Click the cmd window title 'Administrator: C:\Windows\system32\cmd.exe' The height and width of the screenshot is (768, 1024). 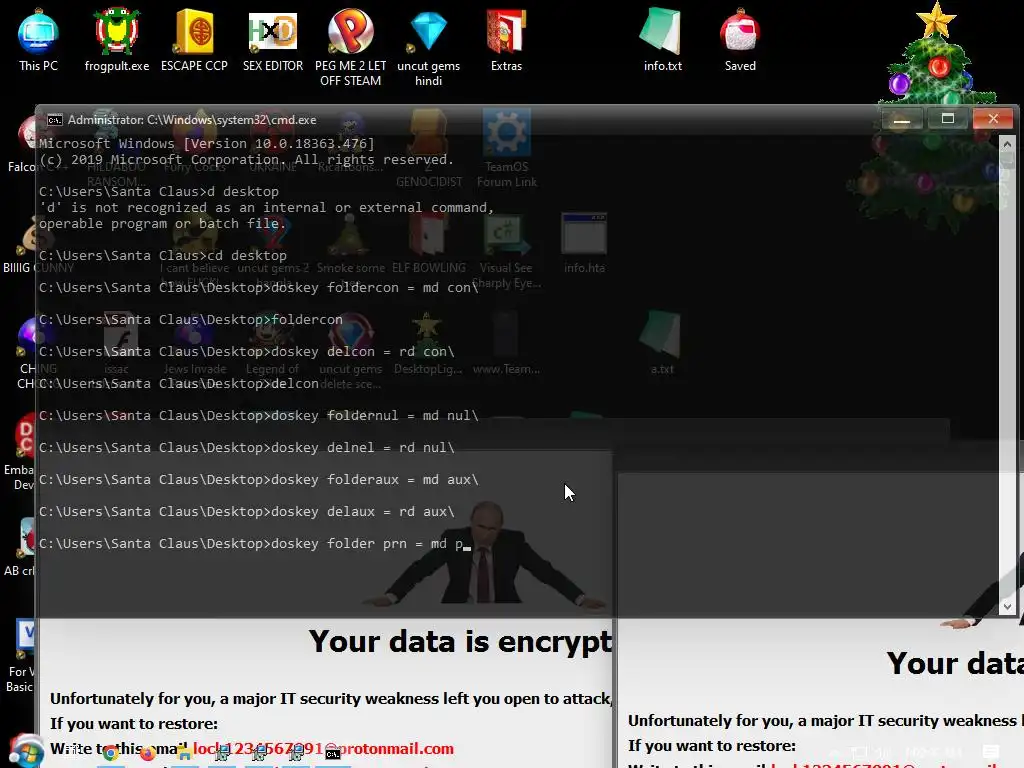192,120
